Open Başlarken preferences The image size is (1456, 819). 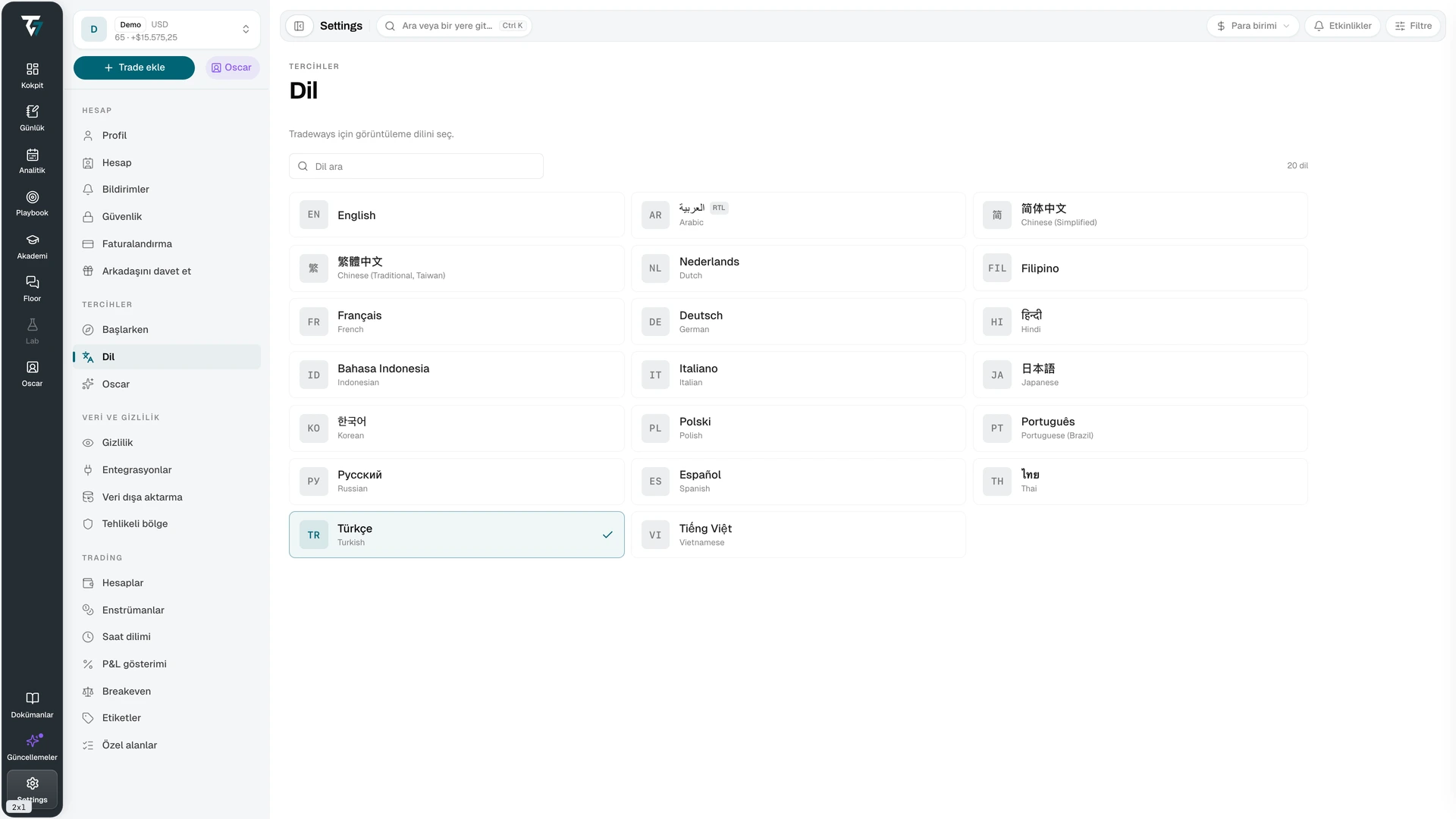167,330
